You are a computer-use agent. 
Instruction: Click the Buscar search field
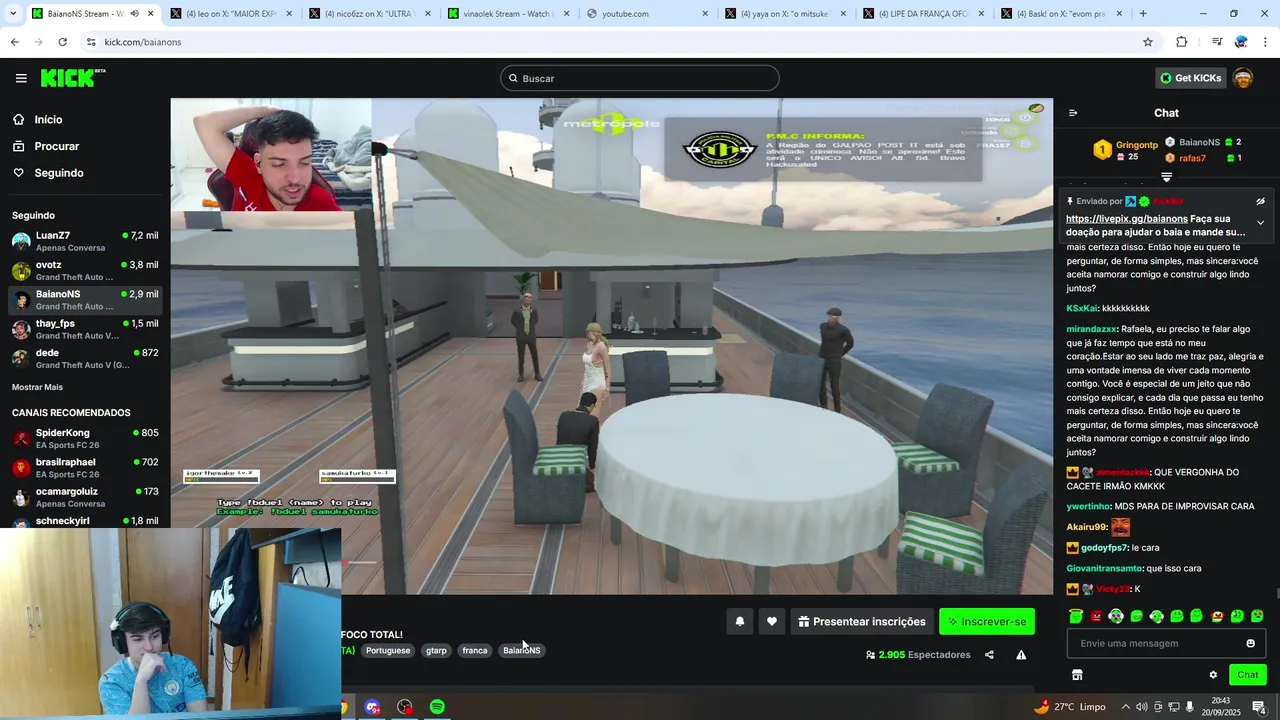pyautogui.click(x=640, y=78)
